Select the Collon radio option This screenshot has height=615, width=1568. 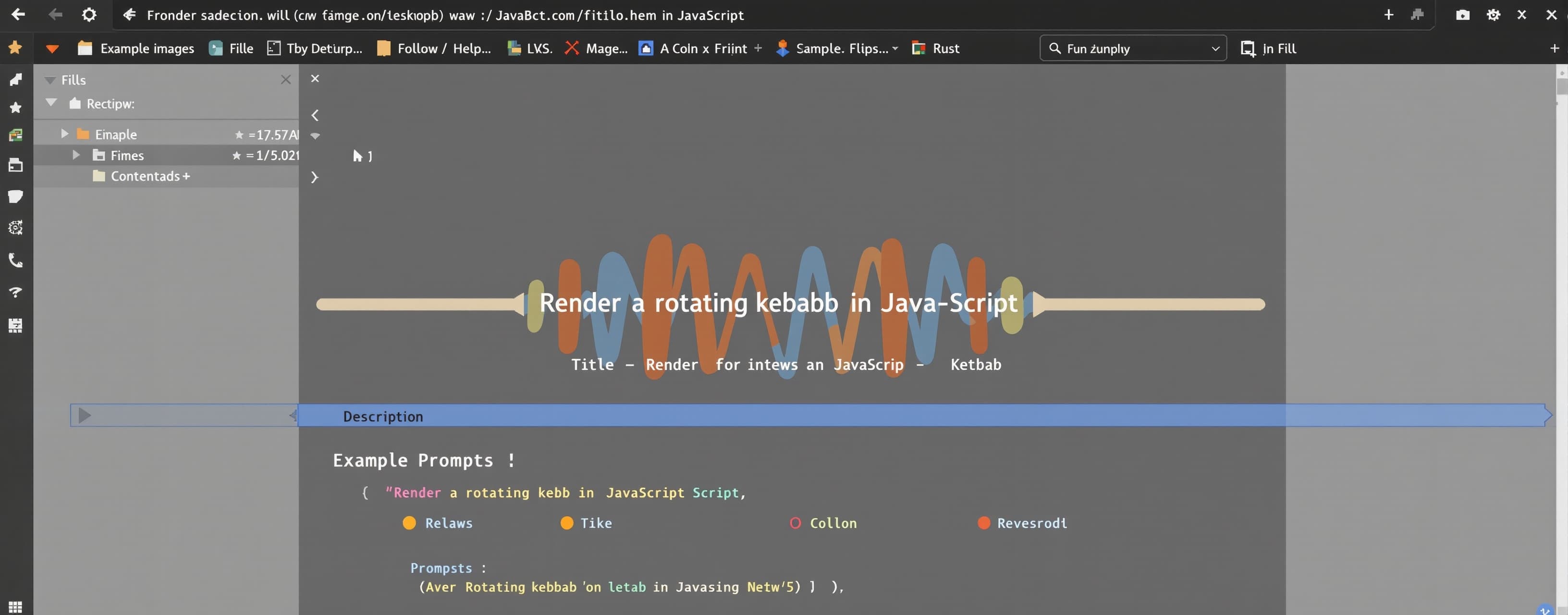click(x=823, y=523)
